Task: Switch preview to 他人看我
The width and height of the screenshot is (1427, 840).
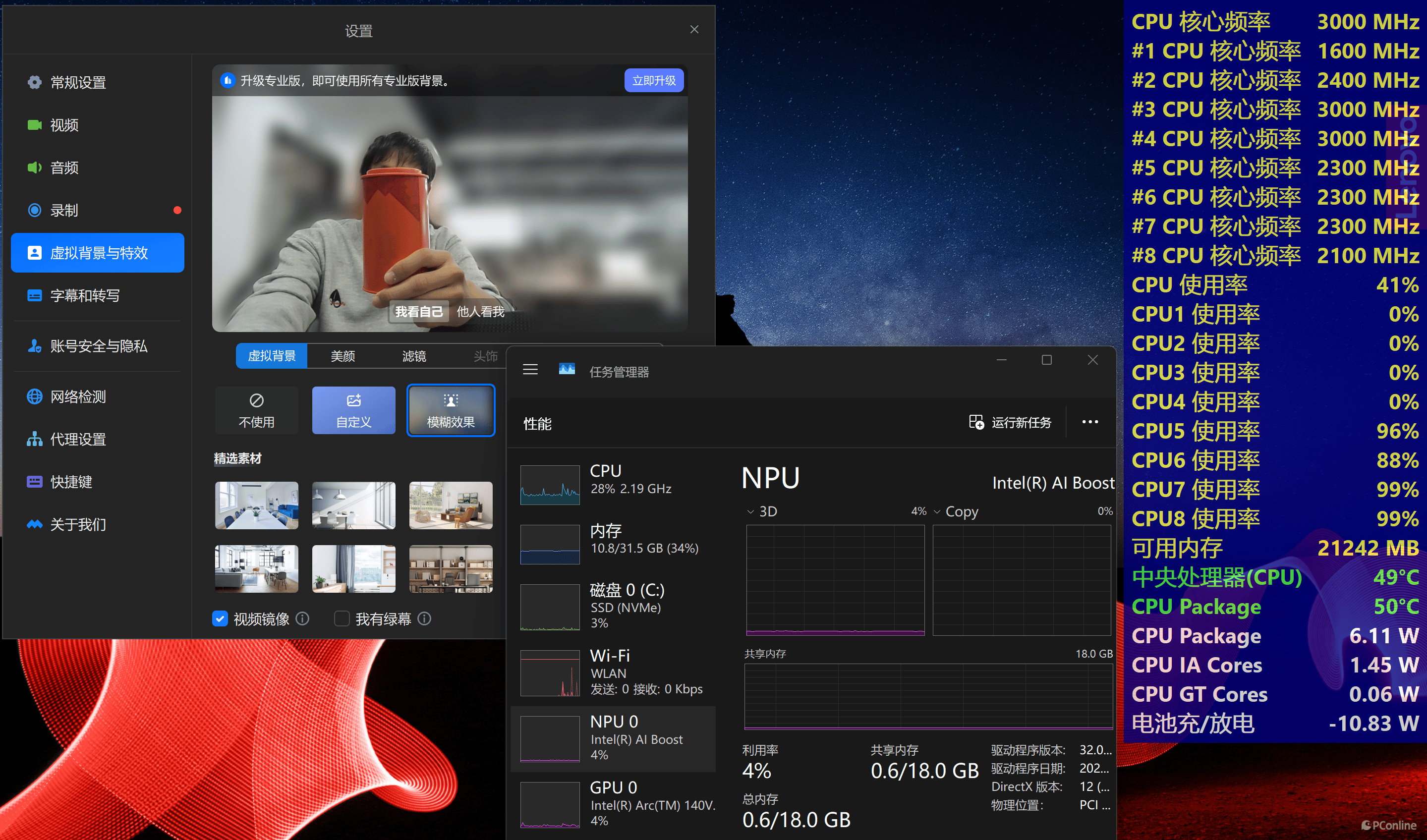Action: (x=480, y=311)
